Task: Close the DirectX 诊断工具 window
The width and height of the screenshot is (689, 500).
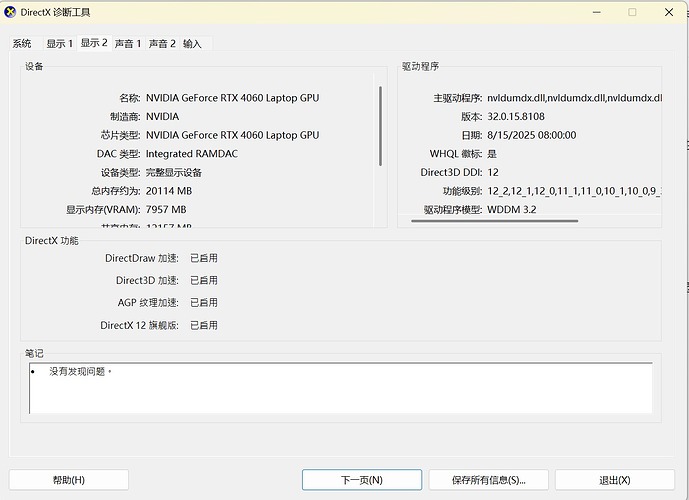Action: point(669,12)
